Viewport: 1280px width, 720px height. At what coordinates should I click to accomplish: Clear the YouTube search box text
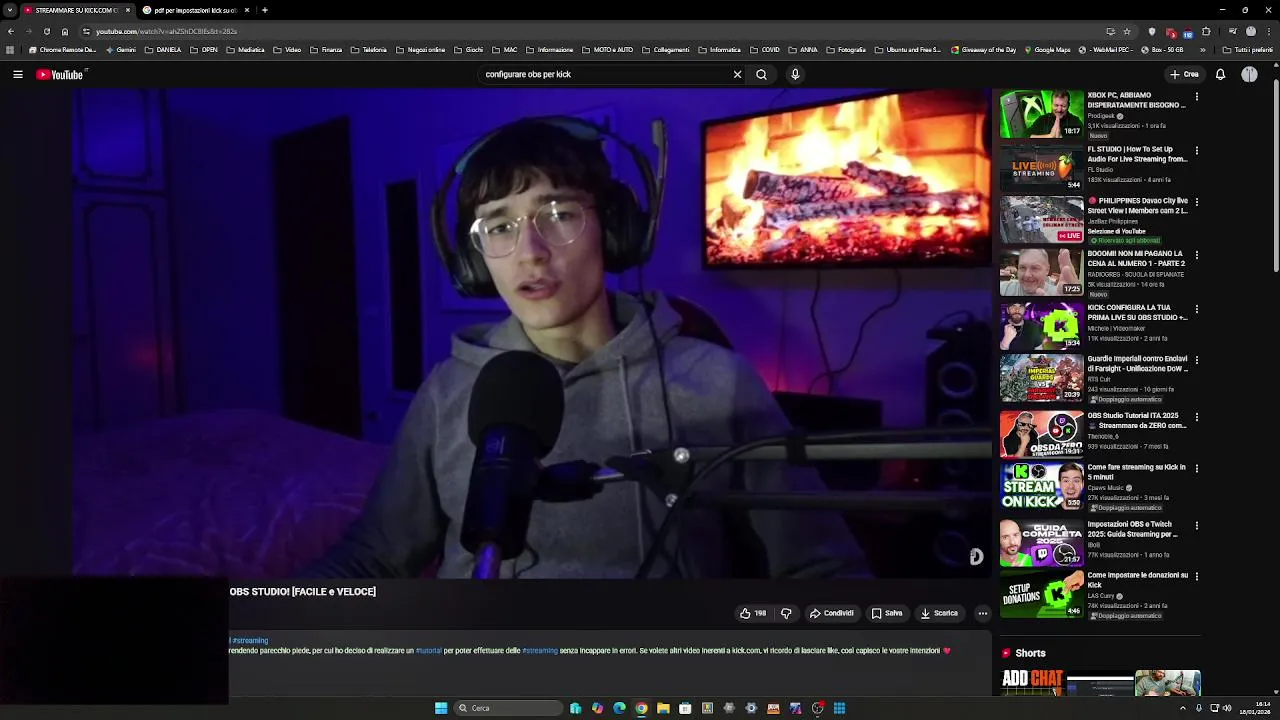tap(737, 74)
